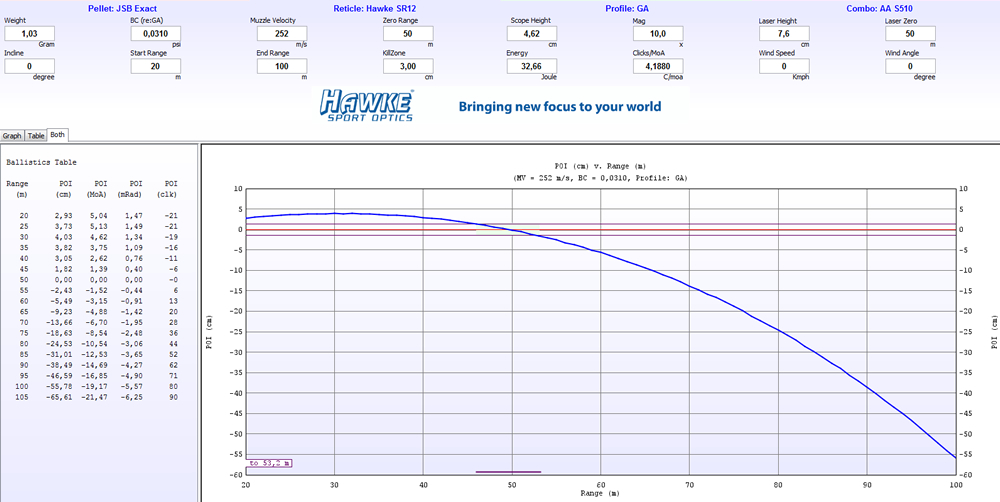Click the Wind Speed input field

click(x=784, y=66)
